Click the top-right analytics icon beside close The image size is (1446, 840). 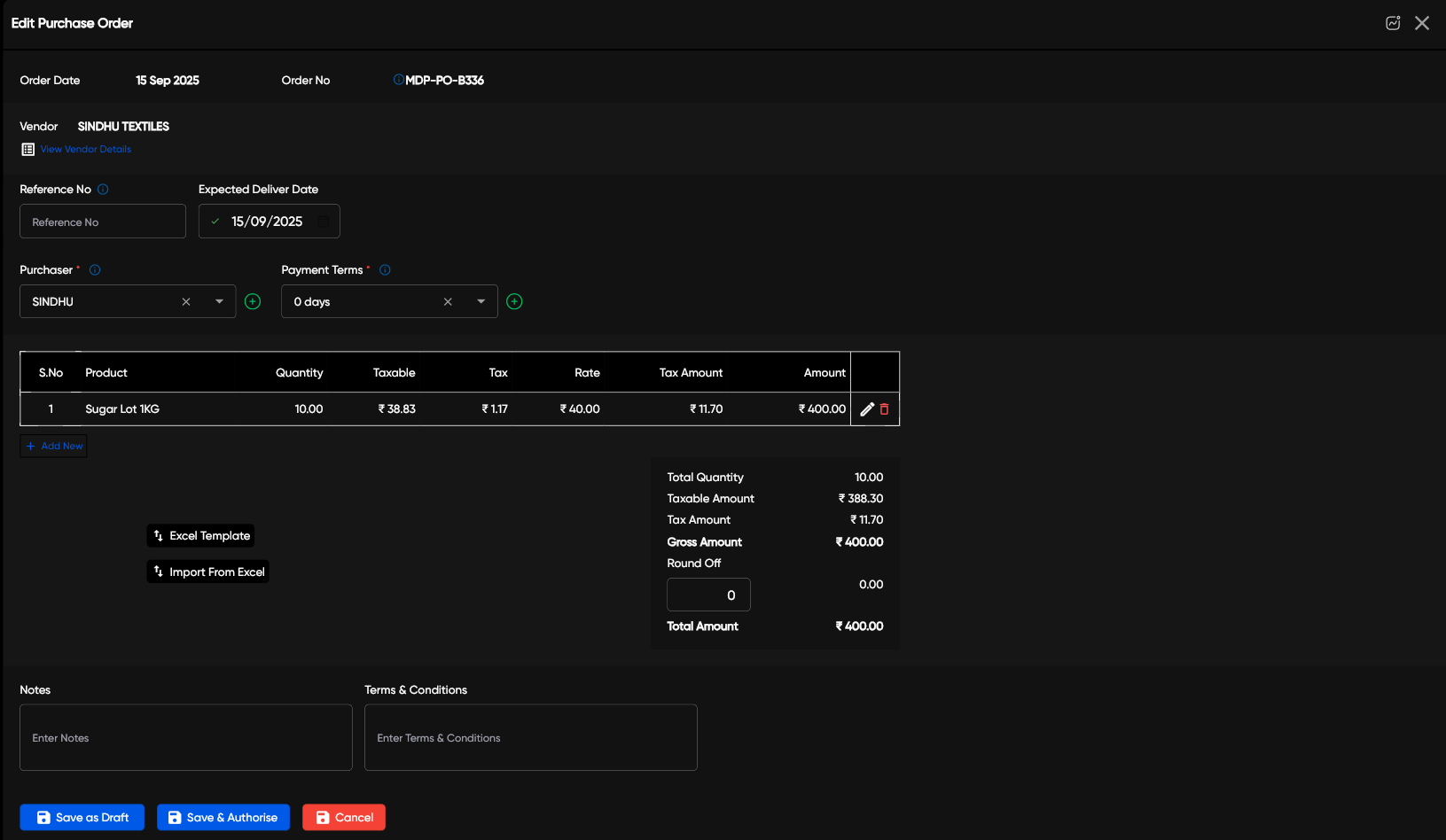(1393, 23)
